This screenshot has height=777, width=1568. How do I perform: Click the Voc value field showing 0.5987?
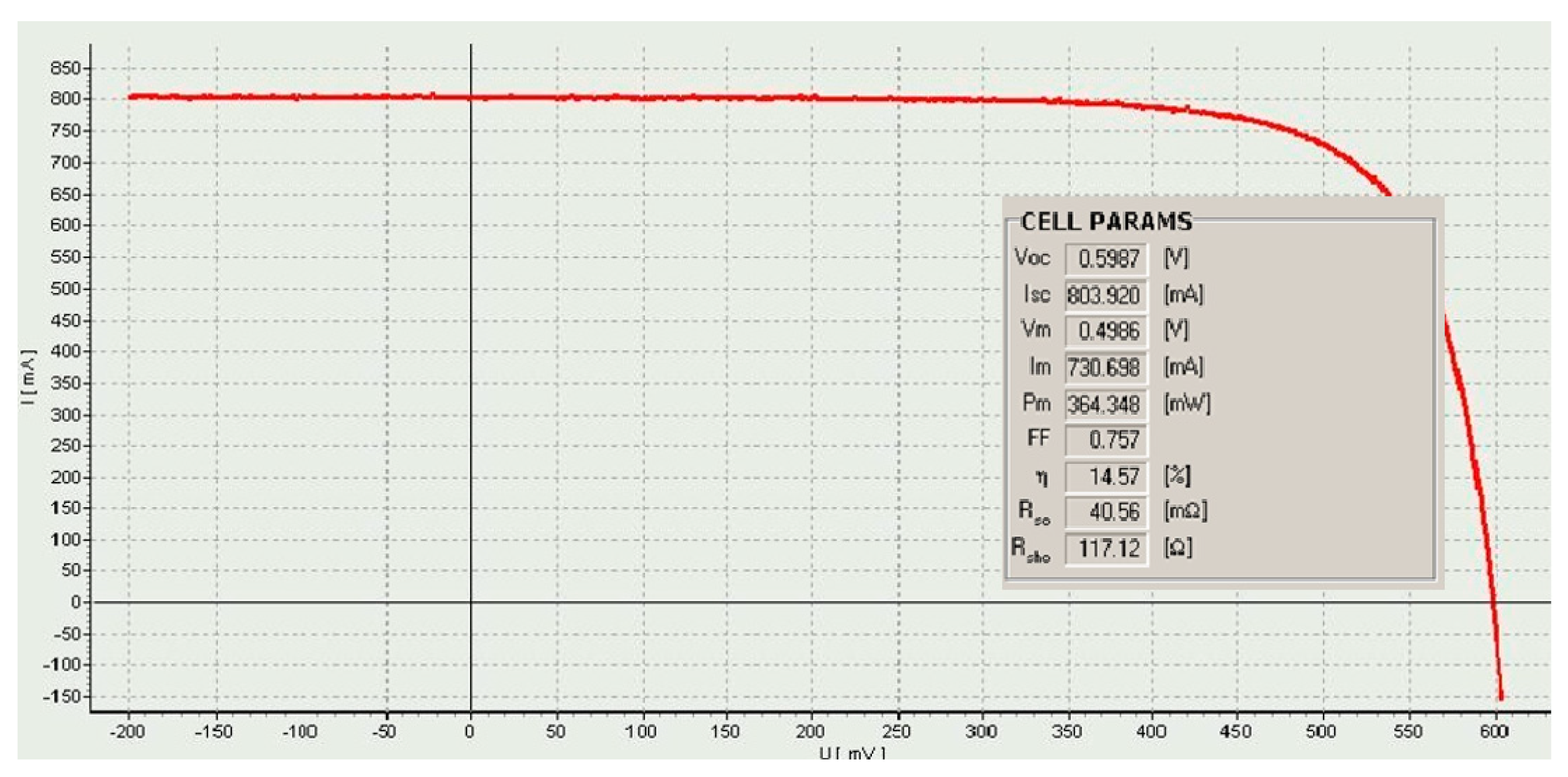tap(1106, 259)
